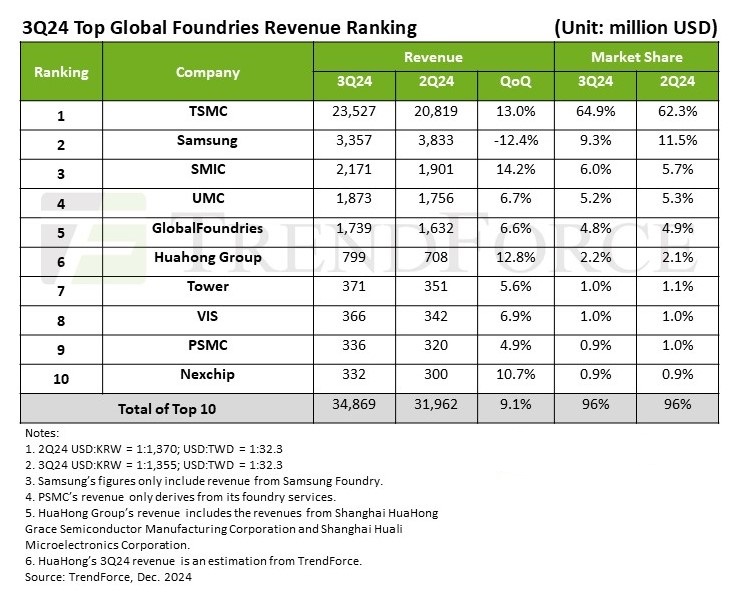Click VIS's 2Q24 revenue '342'

(x=436, y=316)
